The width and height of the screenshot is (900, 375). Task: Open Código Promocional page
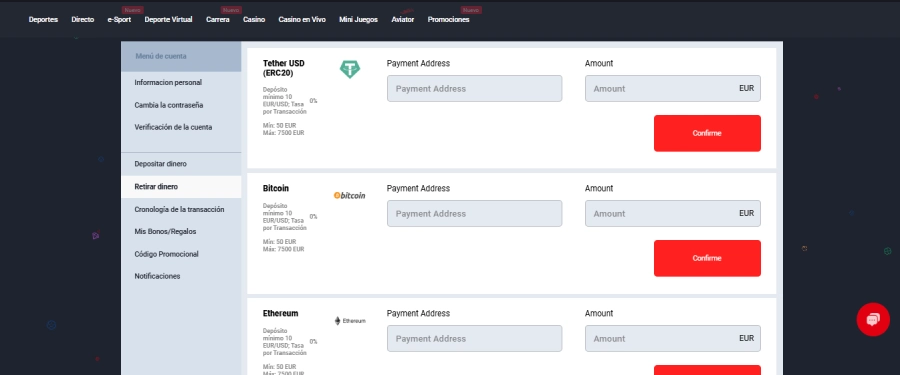181,254
